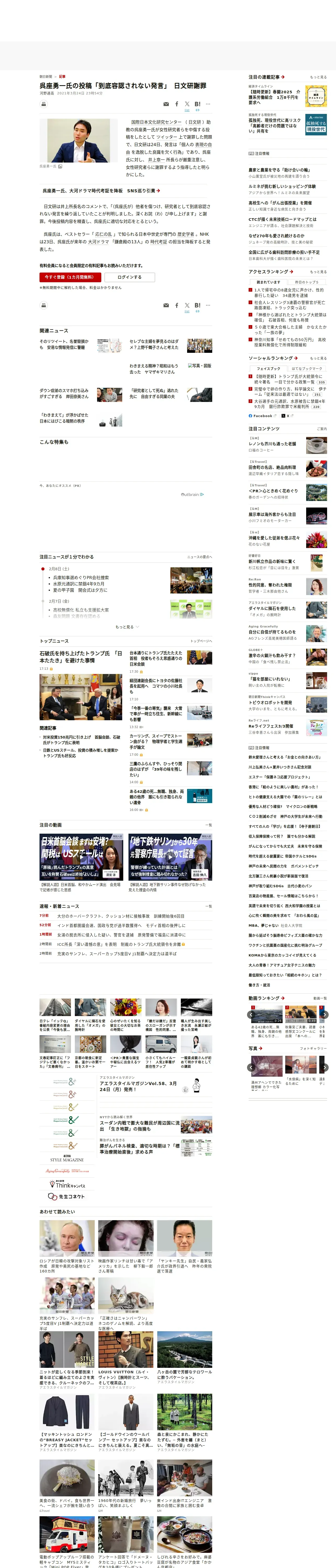336x1568 pixels.
Task: Select the 読まれています ranking tab
Action: [268, 283]
